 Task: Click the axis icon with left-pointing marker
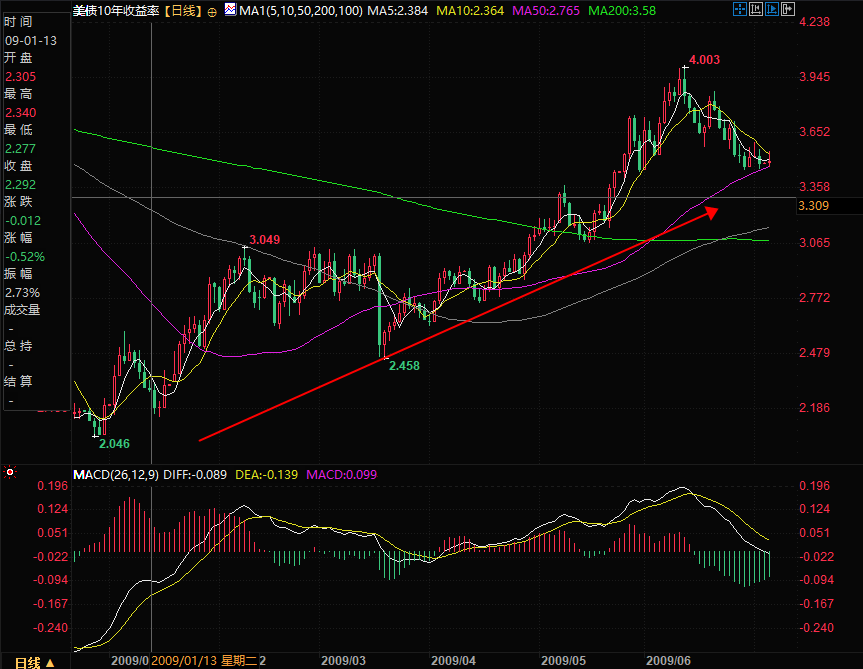[756, 9]
